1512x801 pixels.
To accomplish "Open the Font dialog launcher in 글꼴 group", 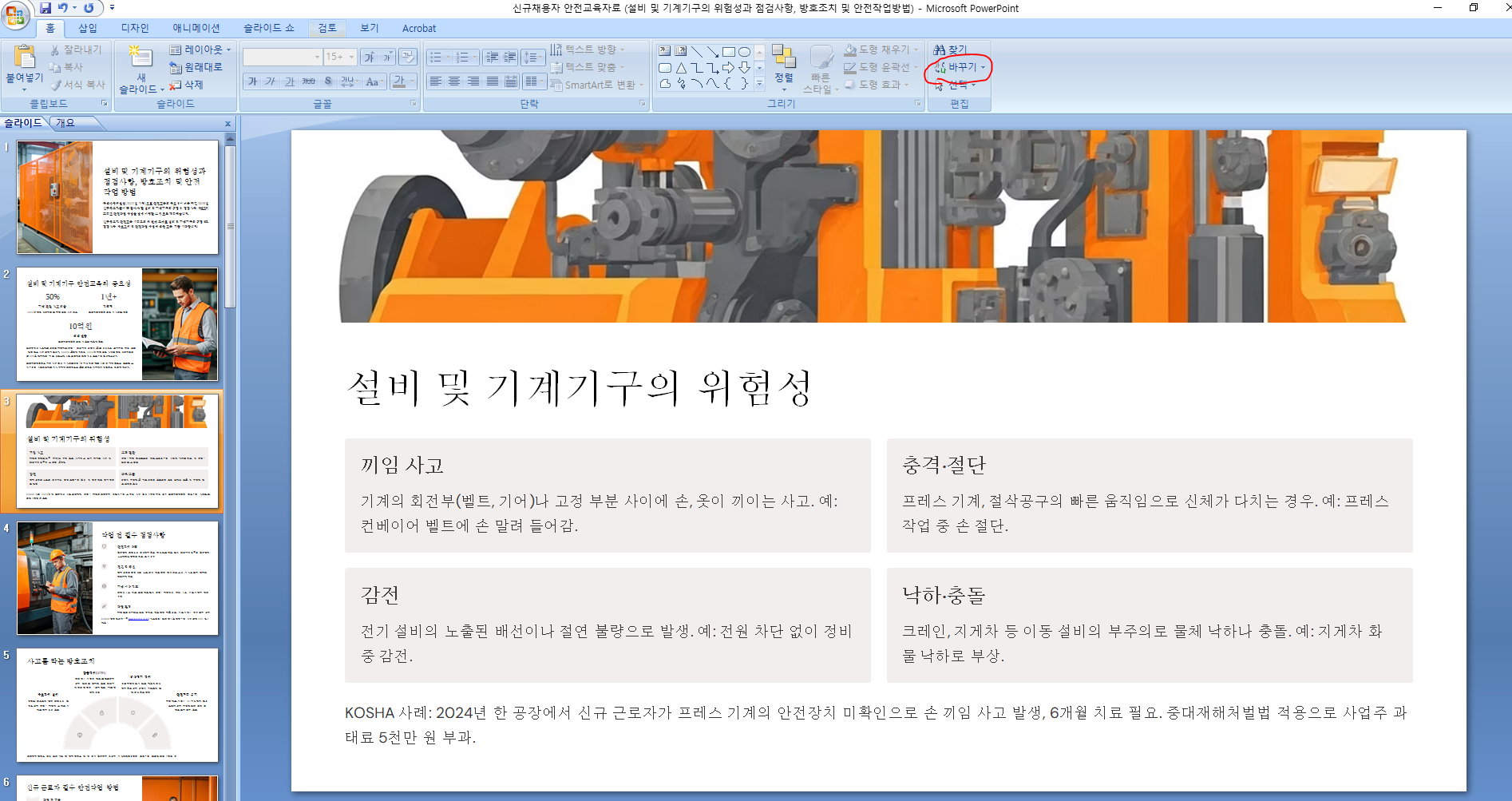I will (413, 104).
